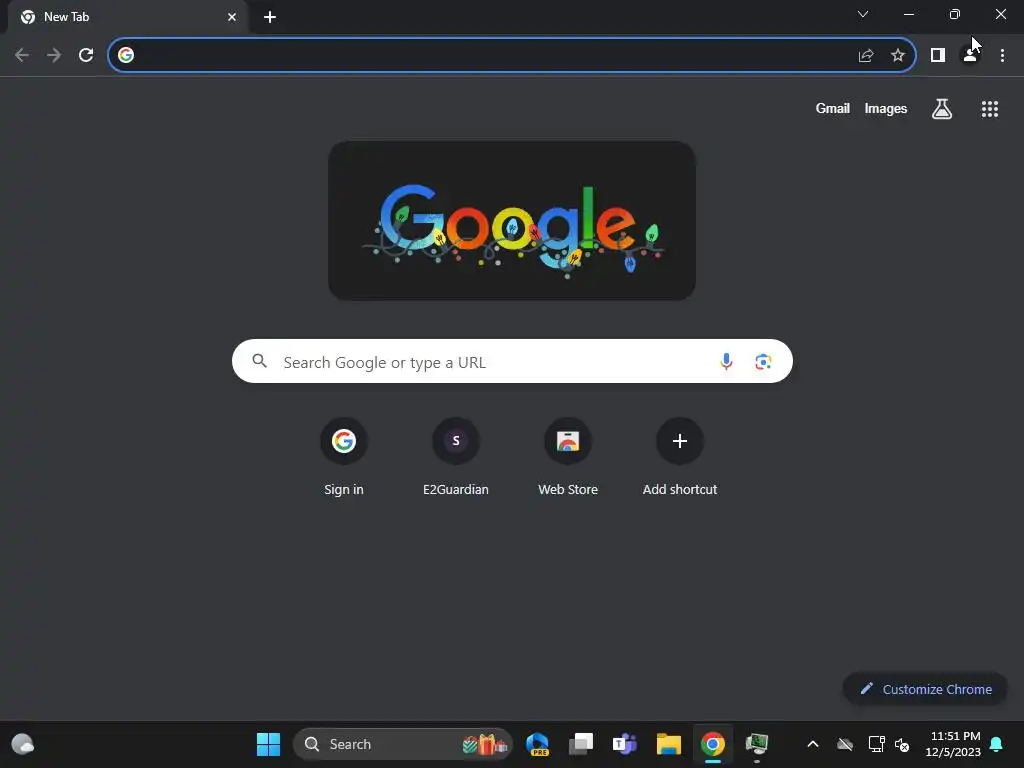This screenshot has height=768, width=1024.
Task: Open Gmail link
Action: (x=833, y=108)
